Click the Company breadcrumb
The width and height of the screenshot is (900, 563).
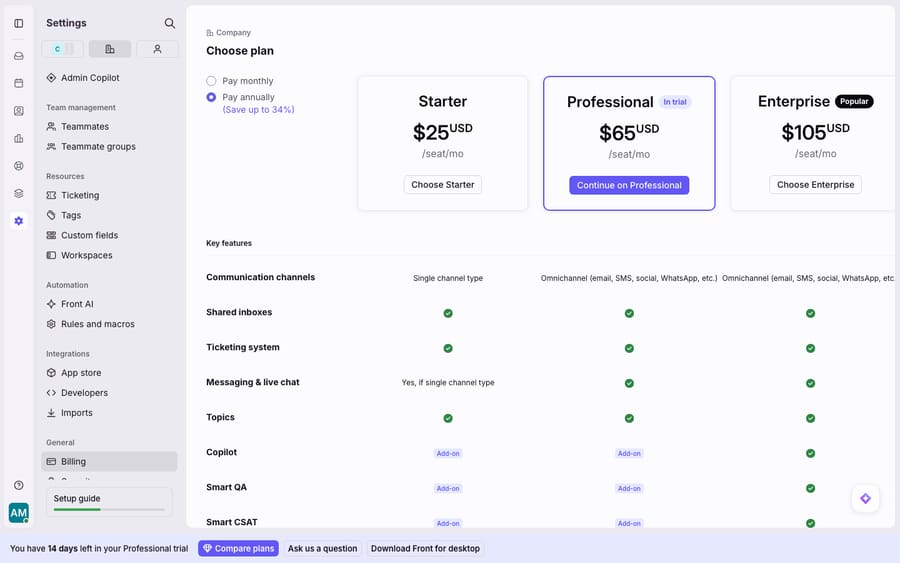tap(228, 33)
